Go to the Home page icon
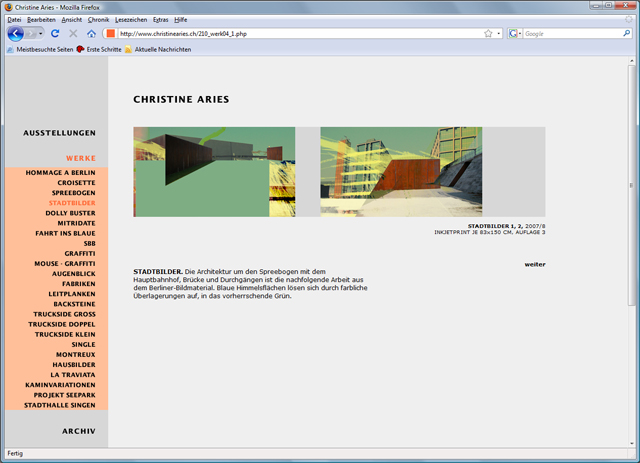Screen dimensions: 640x463 [x=91, y=33]
